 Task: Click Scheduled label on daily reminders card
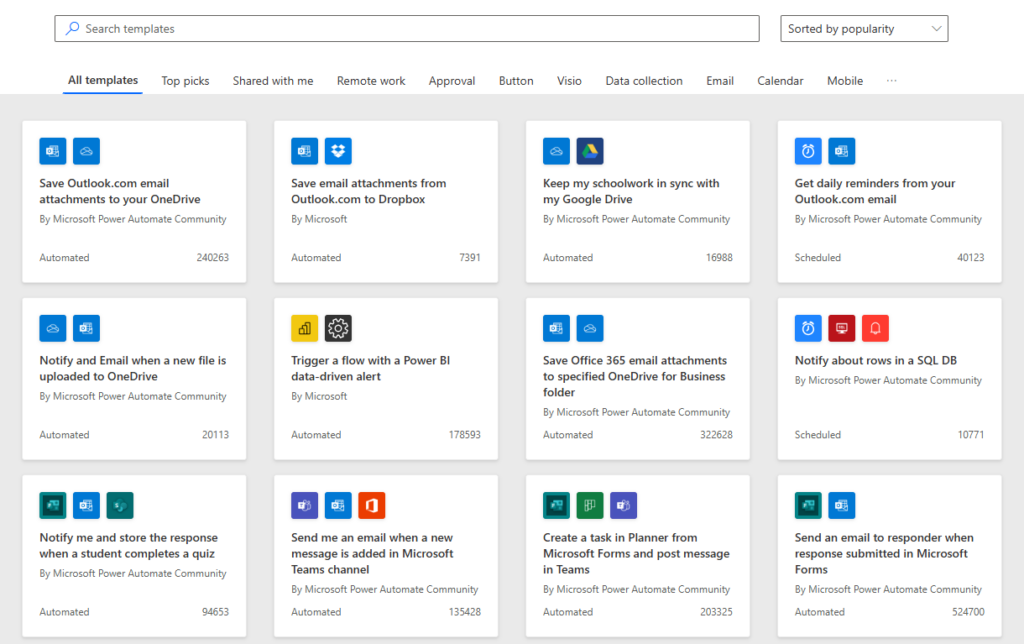tap(818, 257)
